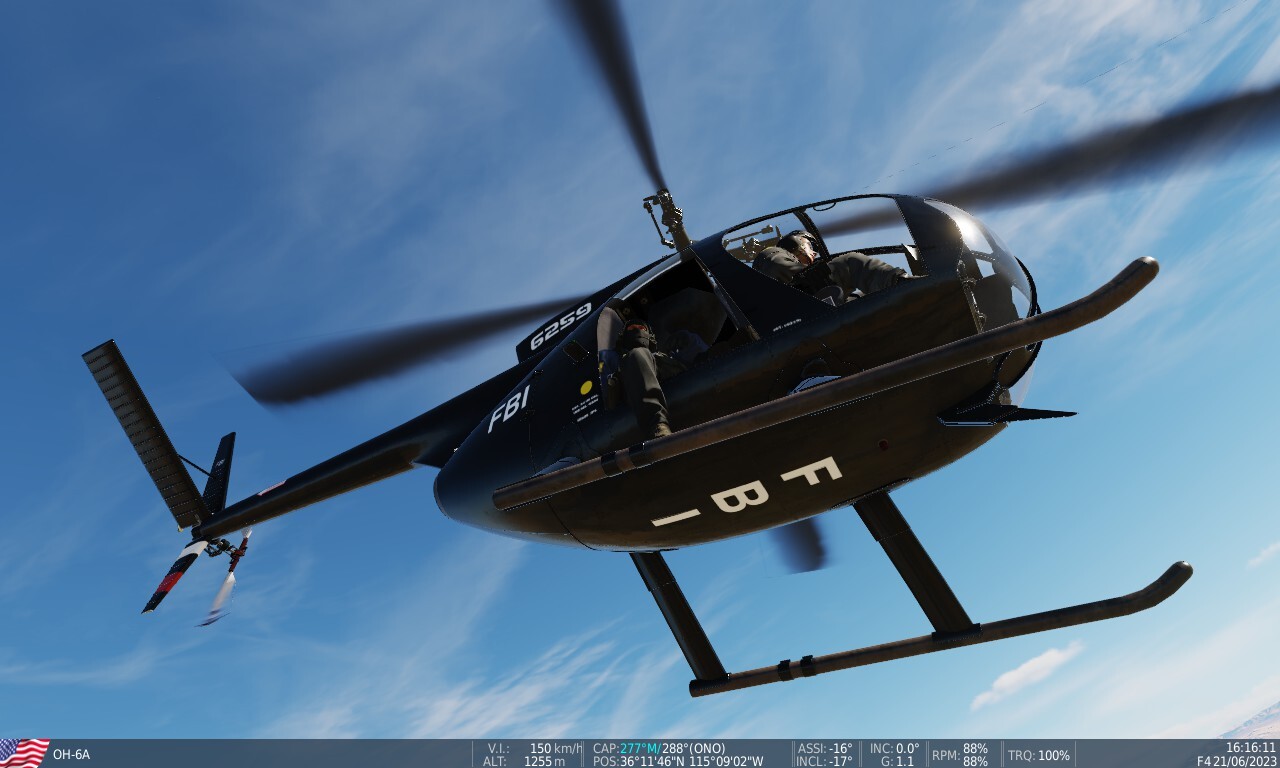Click the 150 km/h airspeed readout
The width and height of the screenshot is (1280, 768).
coord(555,748)
